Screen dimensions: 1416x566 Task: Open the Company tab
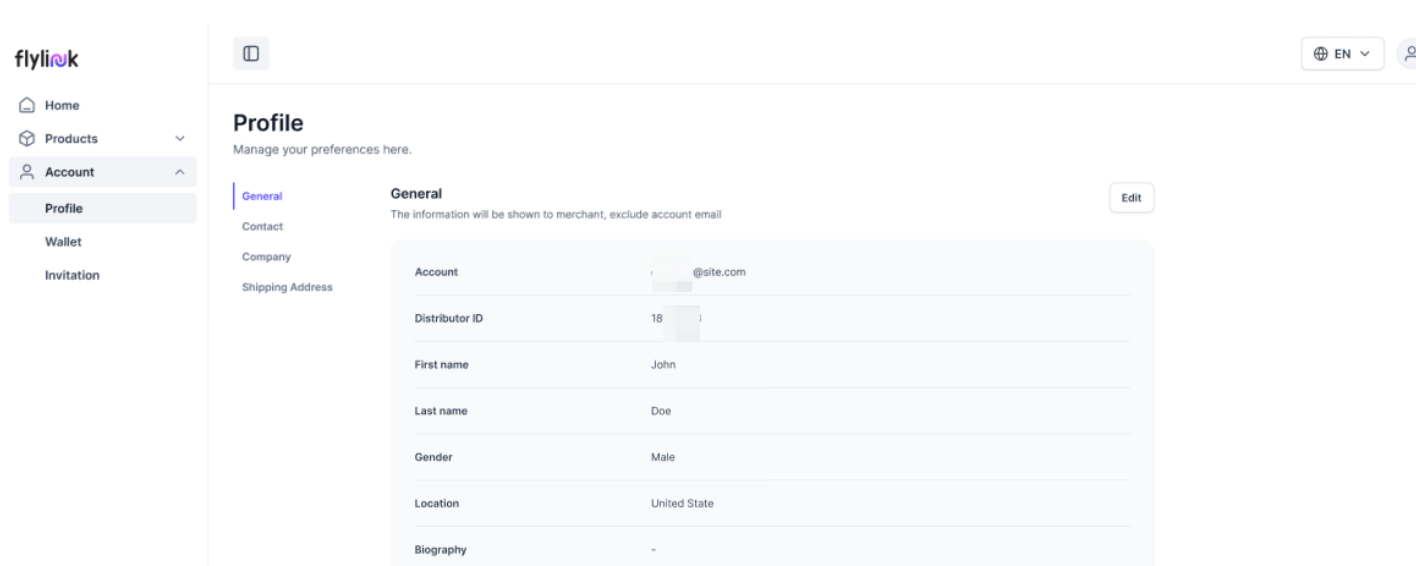point(266,256)
